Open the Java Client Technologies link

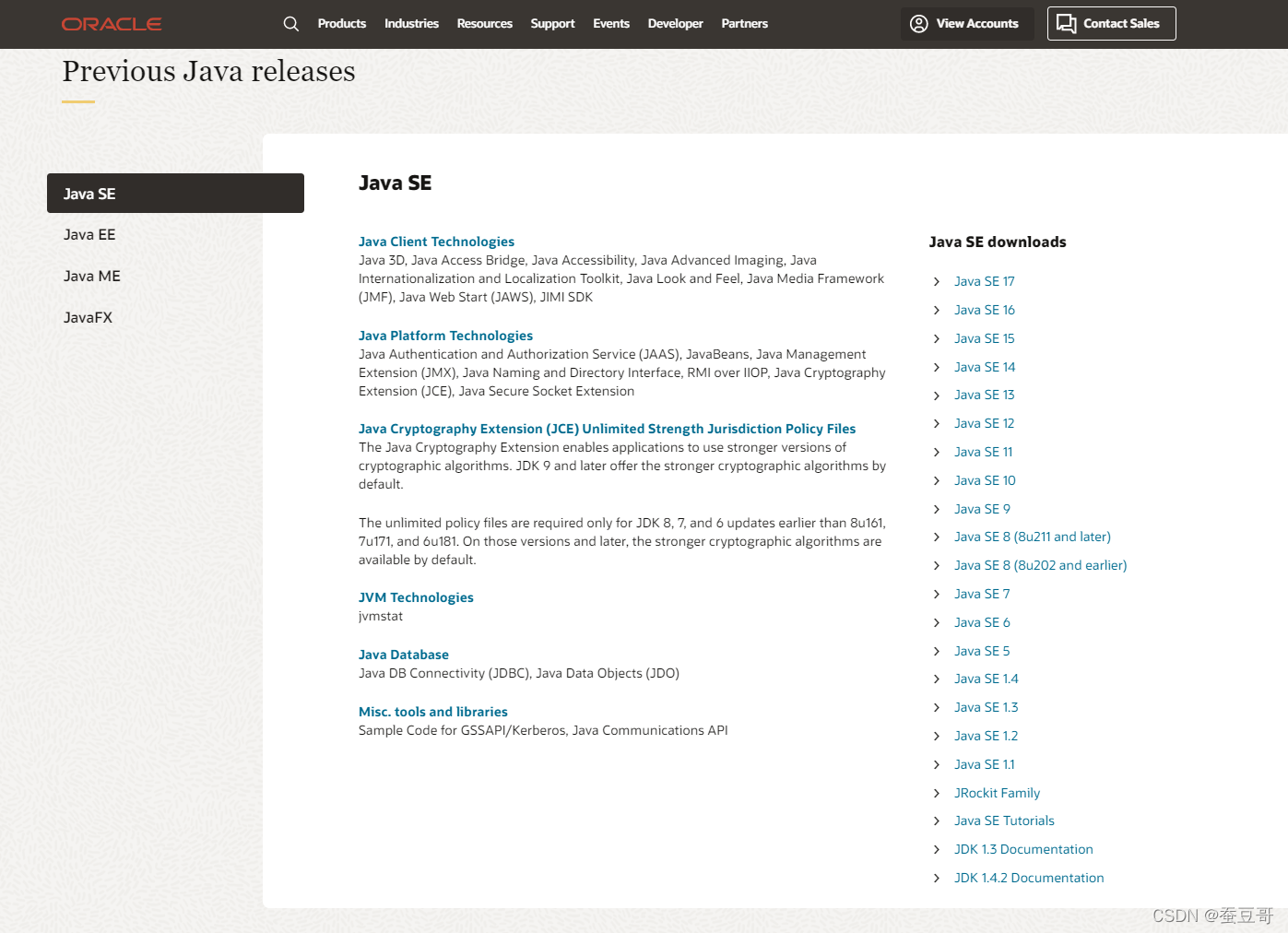(x=436, y=241)
